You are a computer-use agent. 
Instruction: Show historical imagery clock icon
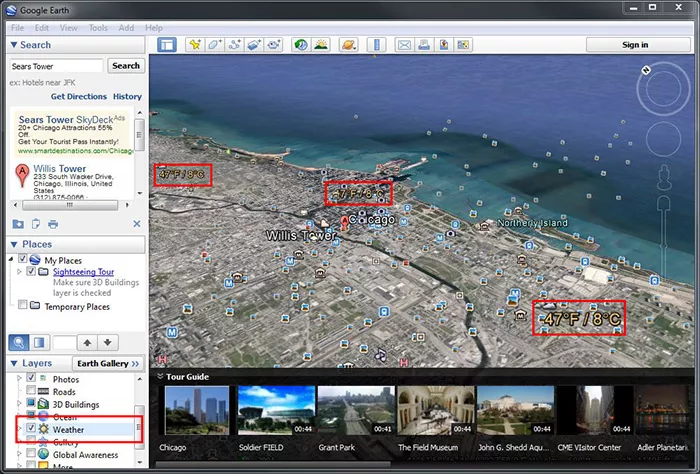click(x=301, y=45)
